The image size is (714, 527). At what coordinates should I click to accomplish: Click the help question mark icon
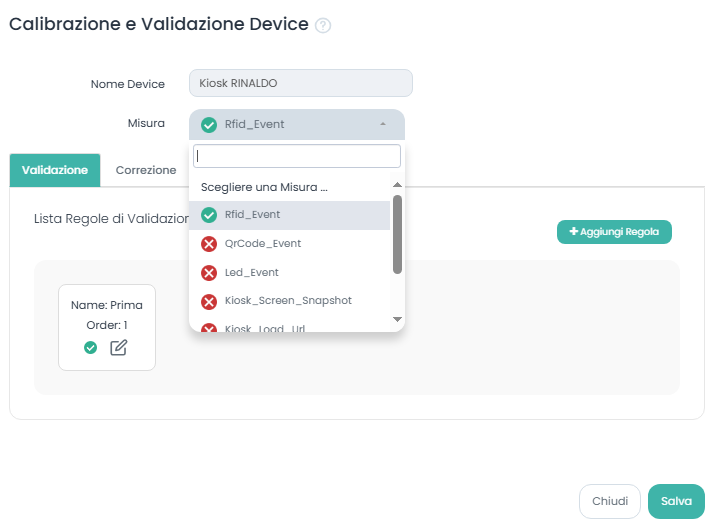[323, 26]
